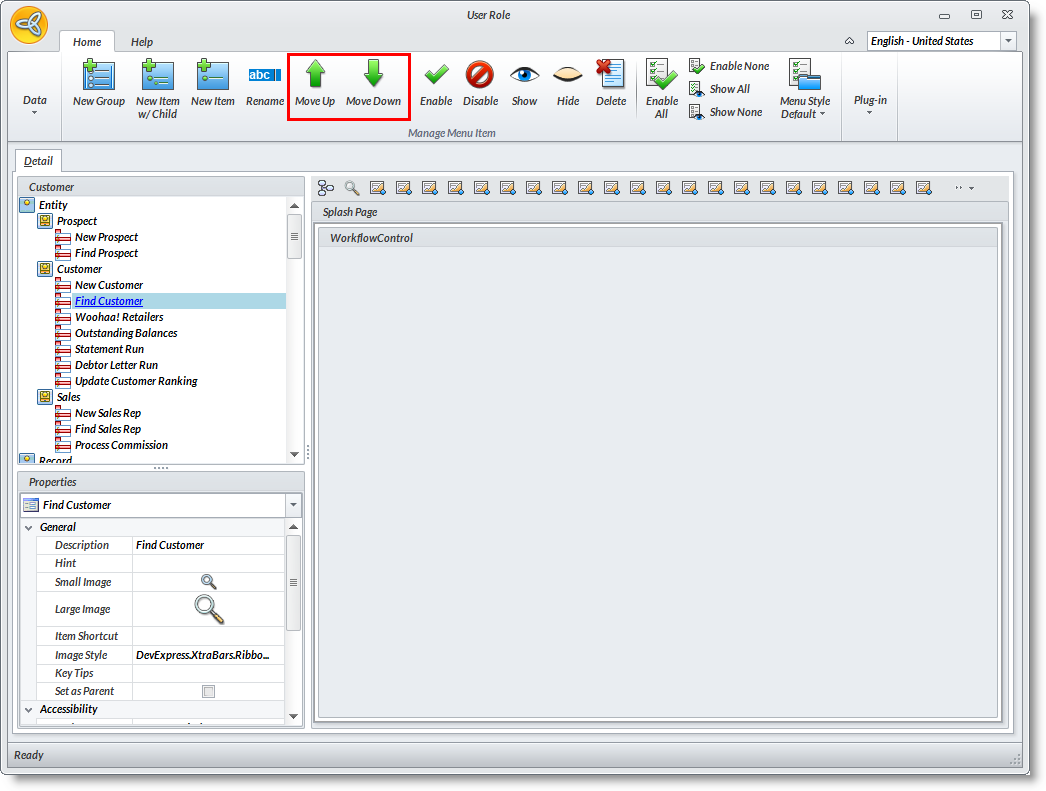Click the New Group ribbon icon
The height and width of the screenshot is (791, 1046).
click(x=98, y=76)
